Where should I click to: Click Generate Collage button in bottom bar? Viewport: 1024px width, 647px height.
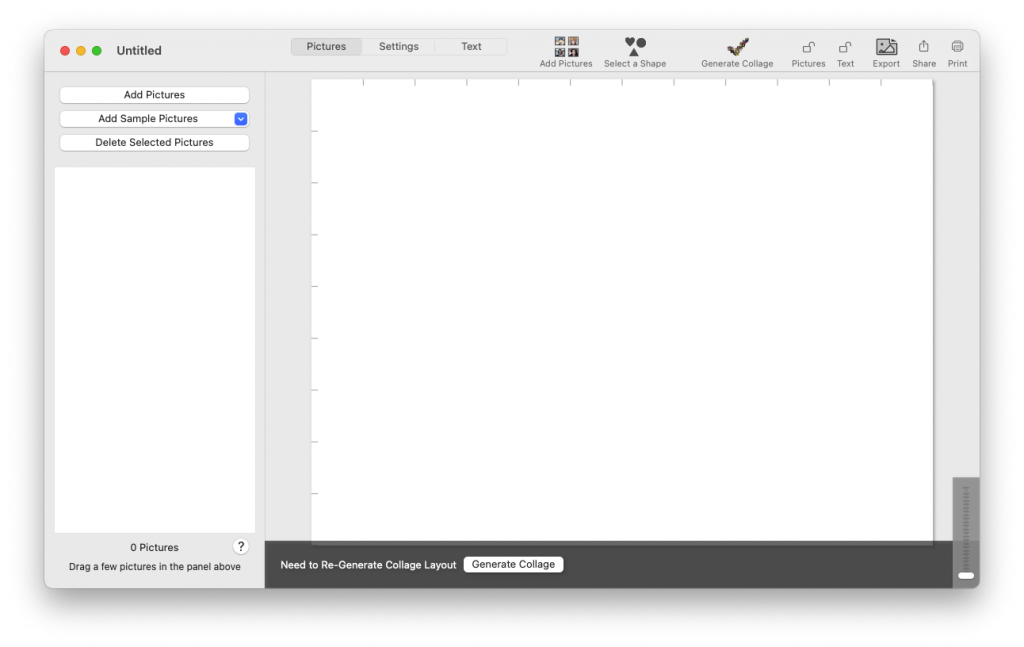click(513, 564)
